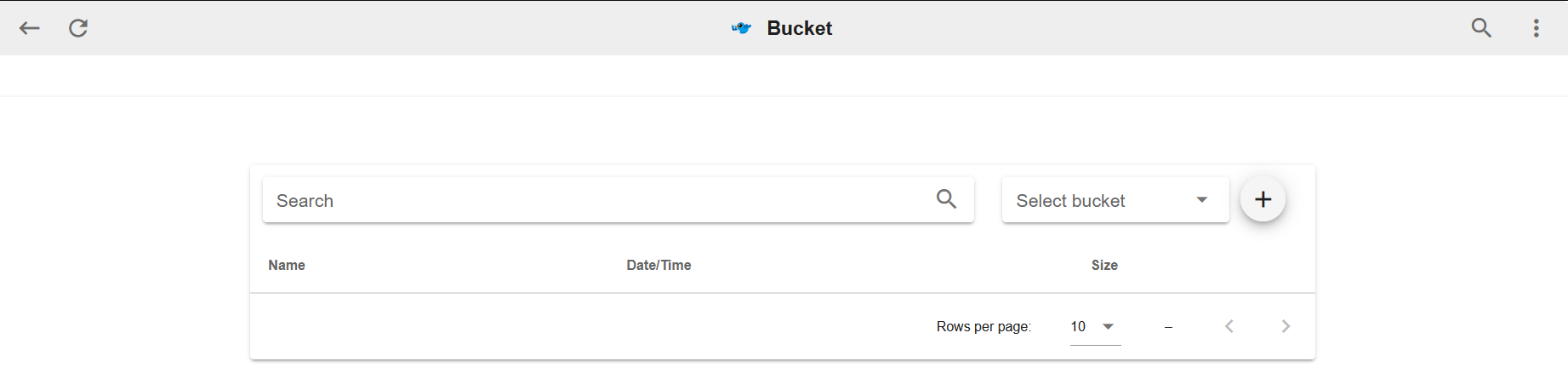
Task: Sort the table by Size column
Action: click(1104, 265)
